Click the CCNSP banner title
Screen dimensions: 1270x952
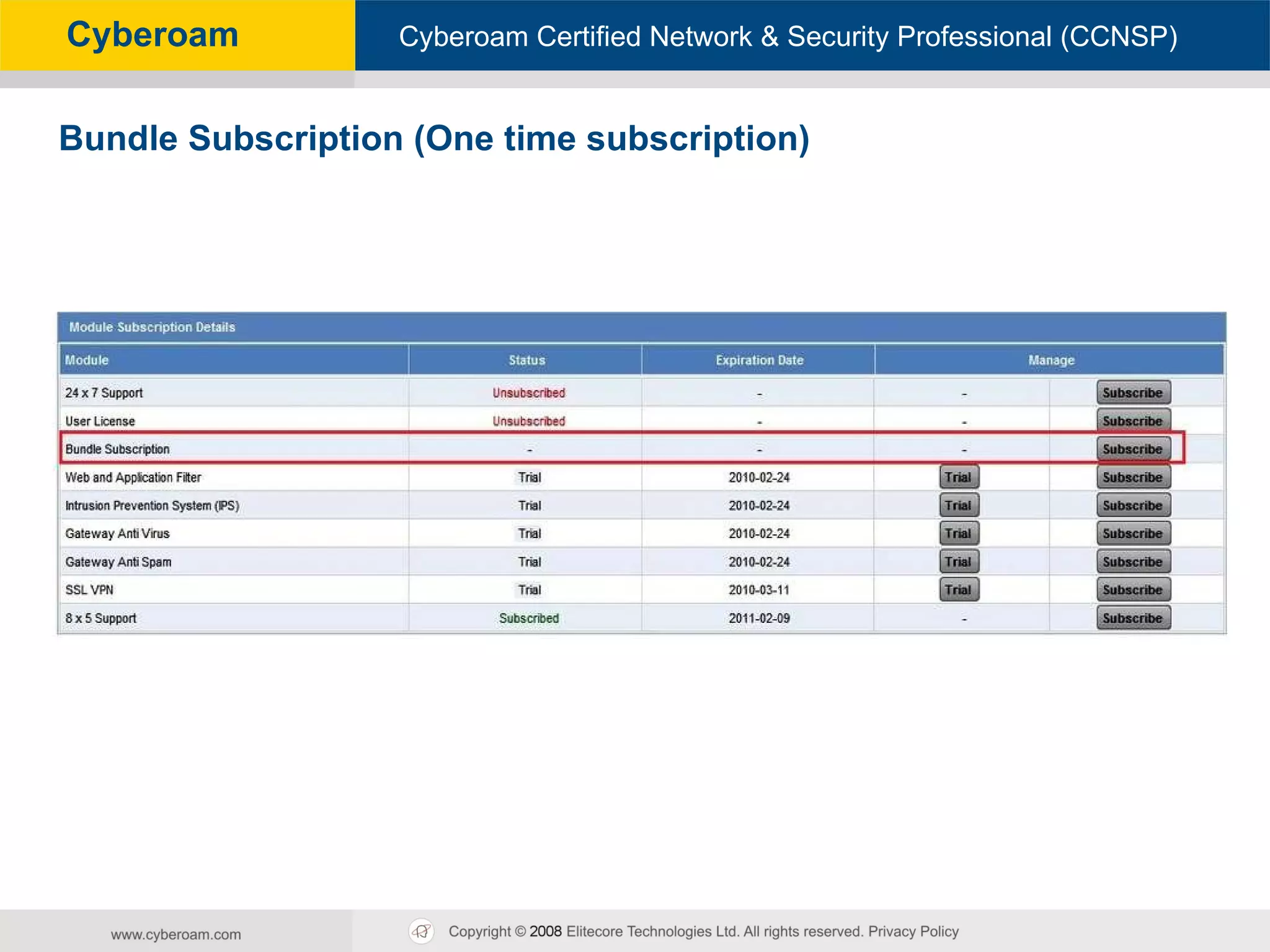click(788, 37)
